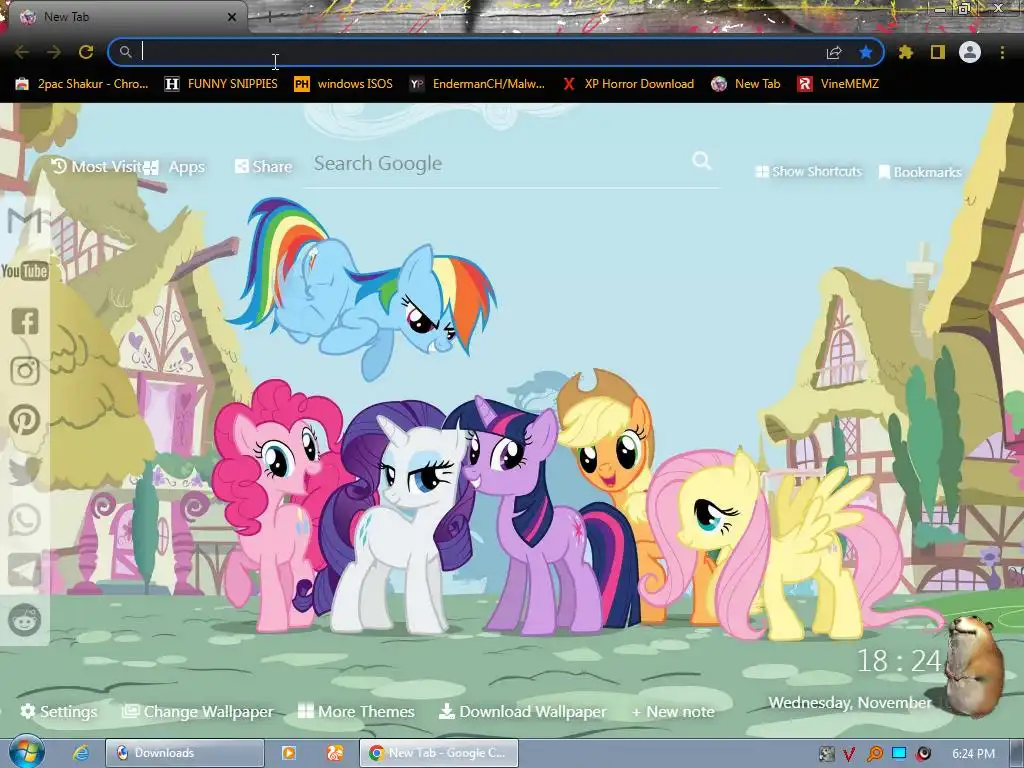Click the magnifier icon in Search Google box
This screenshot has width=1024, height=768.
click(x=702, y=161)
